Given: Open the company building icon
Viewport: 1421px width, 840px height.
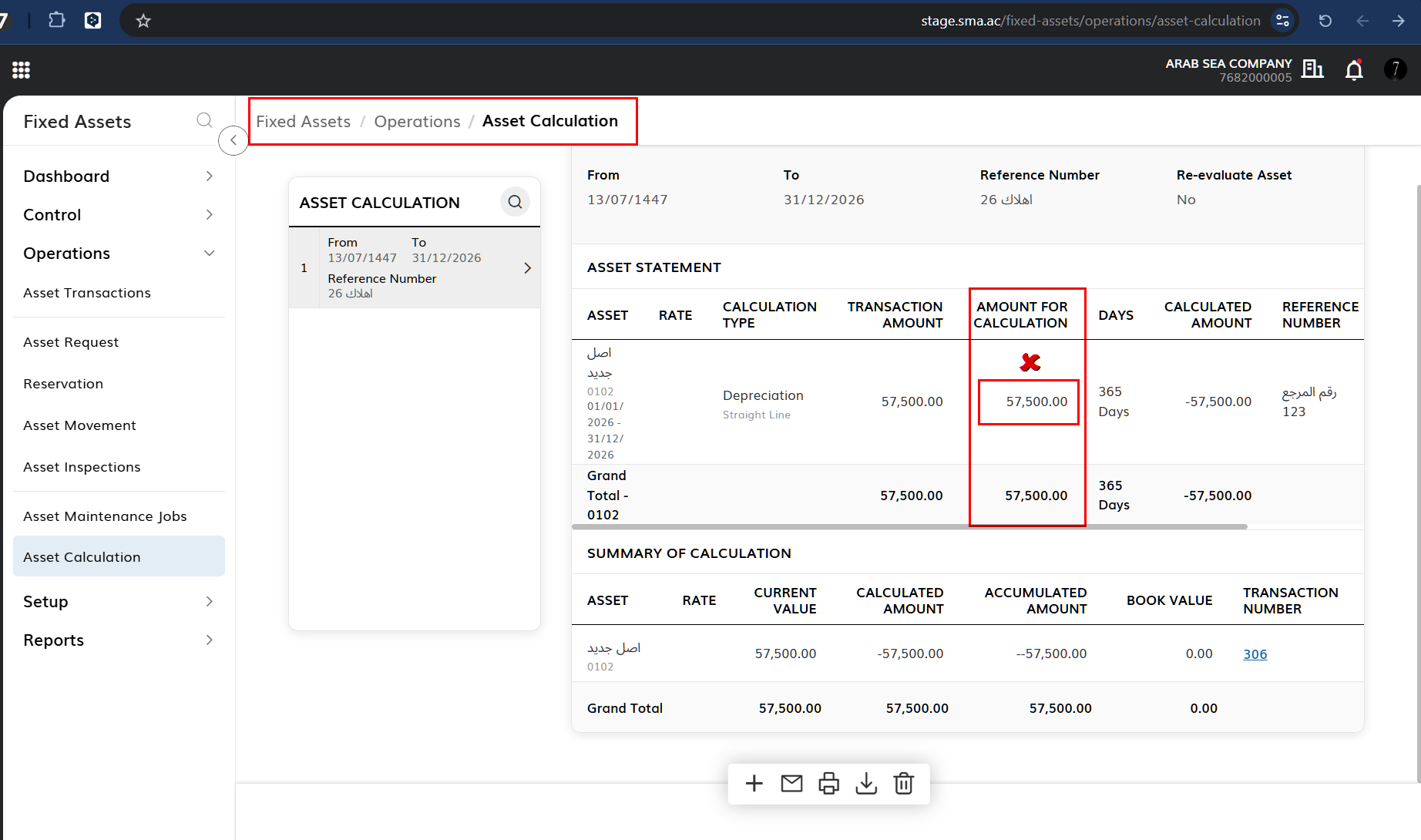Looking at the screenshot, I should tap(1312, 69).
